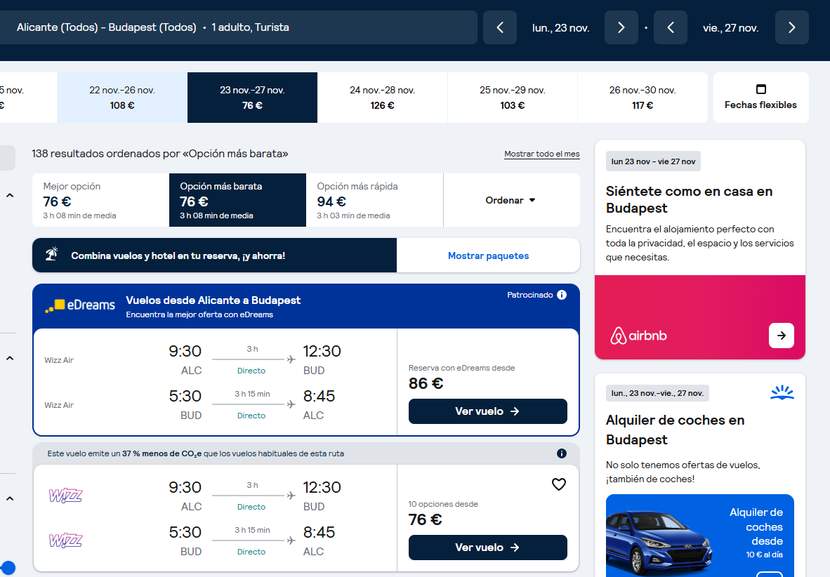Image resolution: width=830 pixels, height=577 pixels.
Task: Click Mostrar paquetes link
Action: point(488,256)
